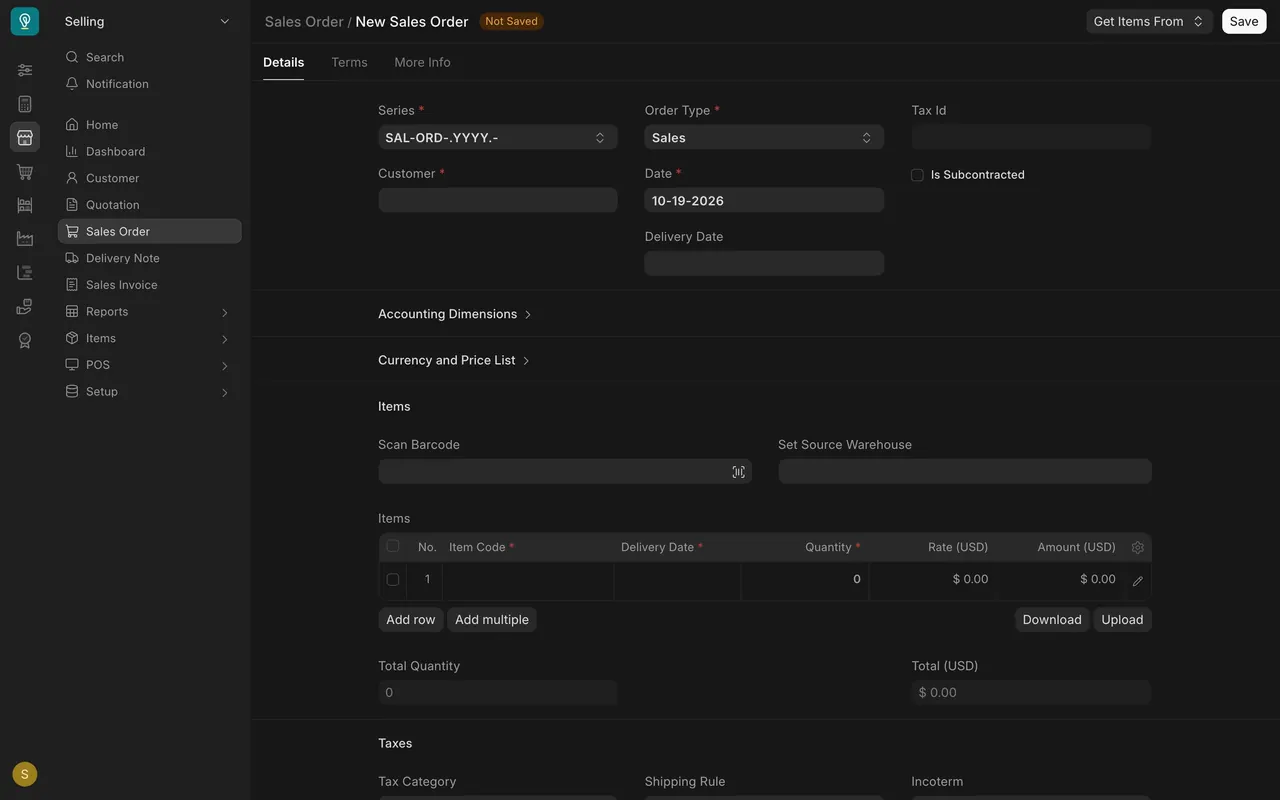Open the gantt chart Projects module icon
Image resolution: width=1280 pixels, height=800 pixels.
coord(25,272)
